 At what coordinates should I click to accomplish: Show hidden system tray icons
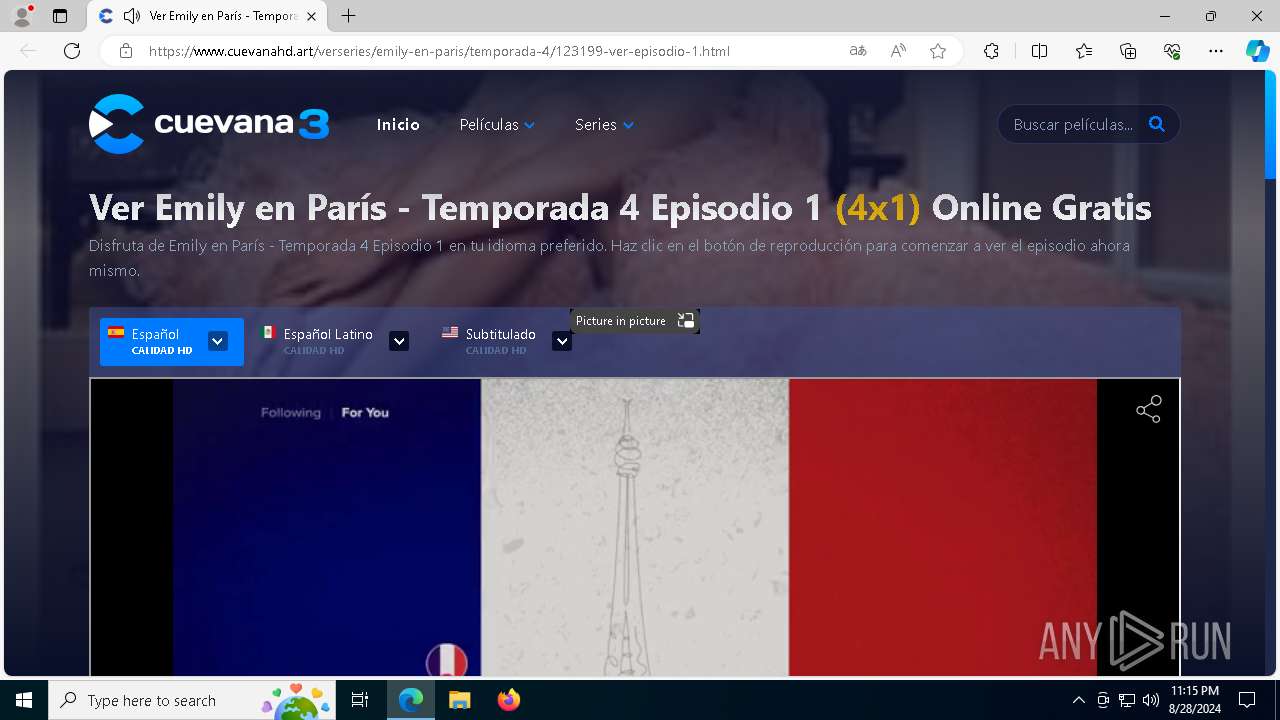1078,700
